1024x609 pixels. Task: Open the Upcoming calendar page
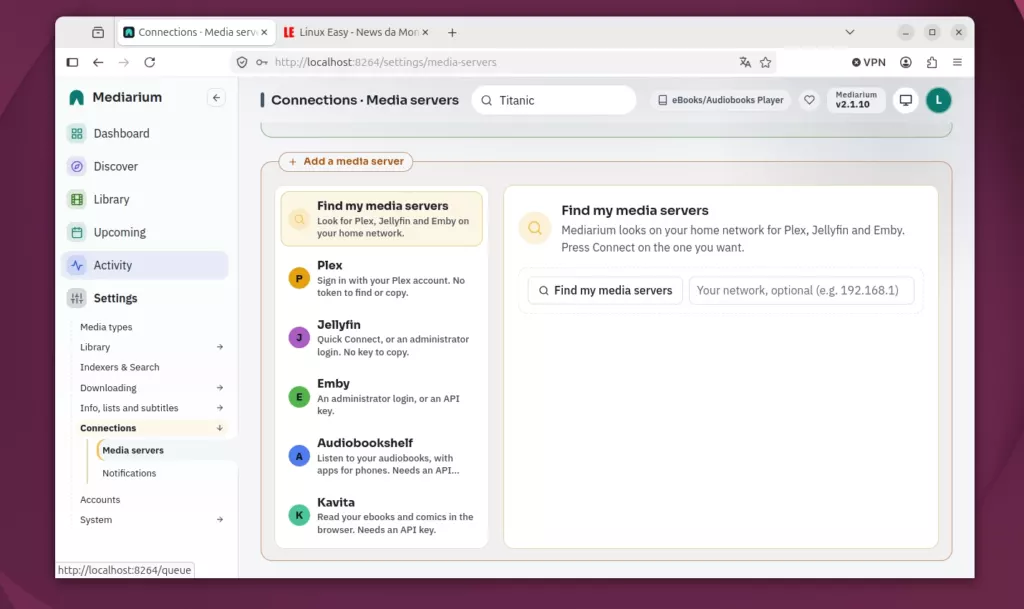pyautogui.click(x=145, y=232)
